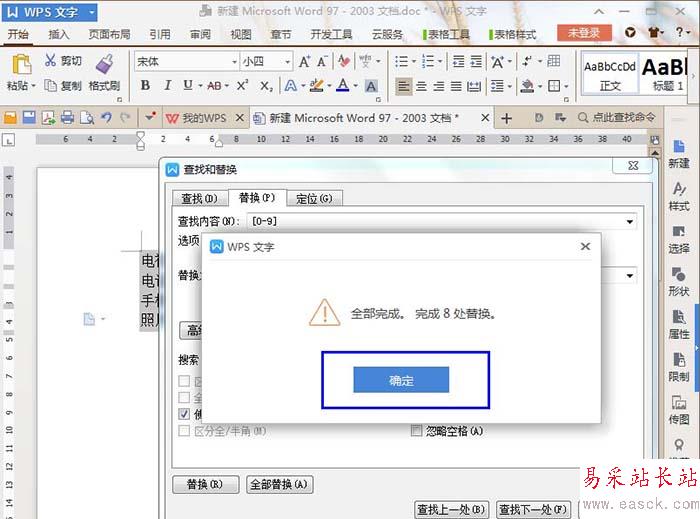Open paste options dropdown arrow
The width and height of the screenshot is (700, 519).
(33, 86)
